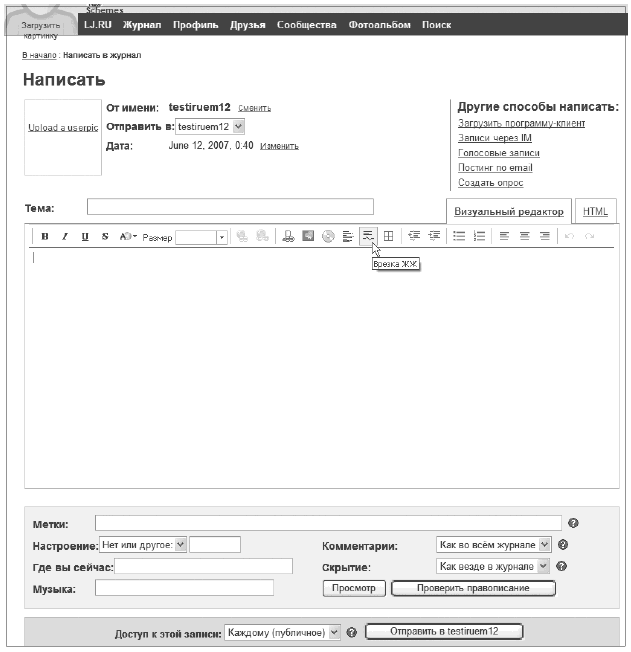Toggle bold formatting in editor toolbar

pyautogui.click(x=45, y=237)
